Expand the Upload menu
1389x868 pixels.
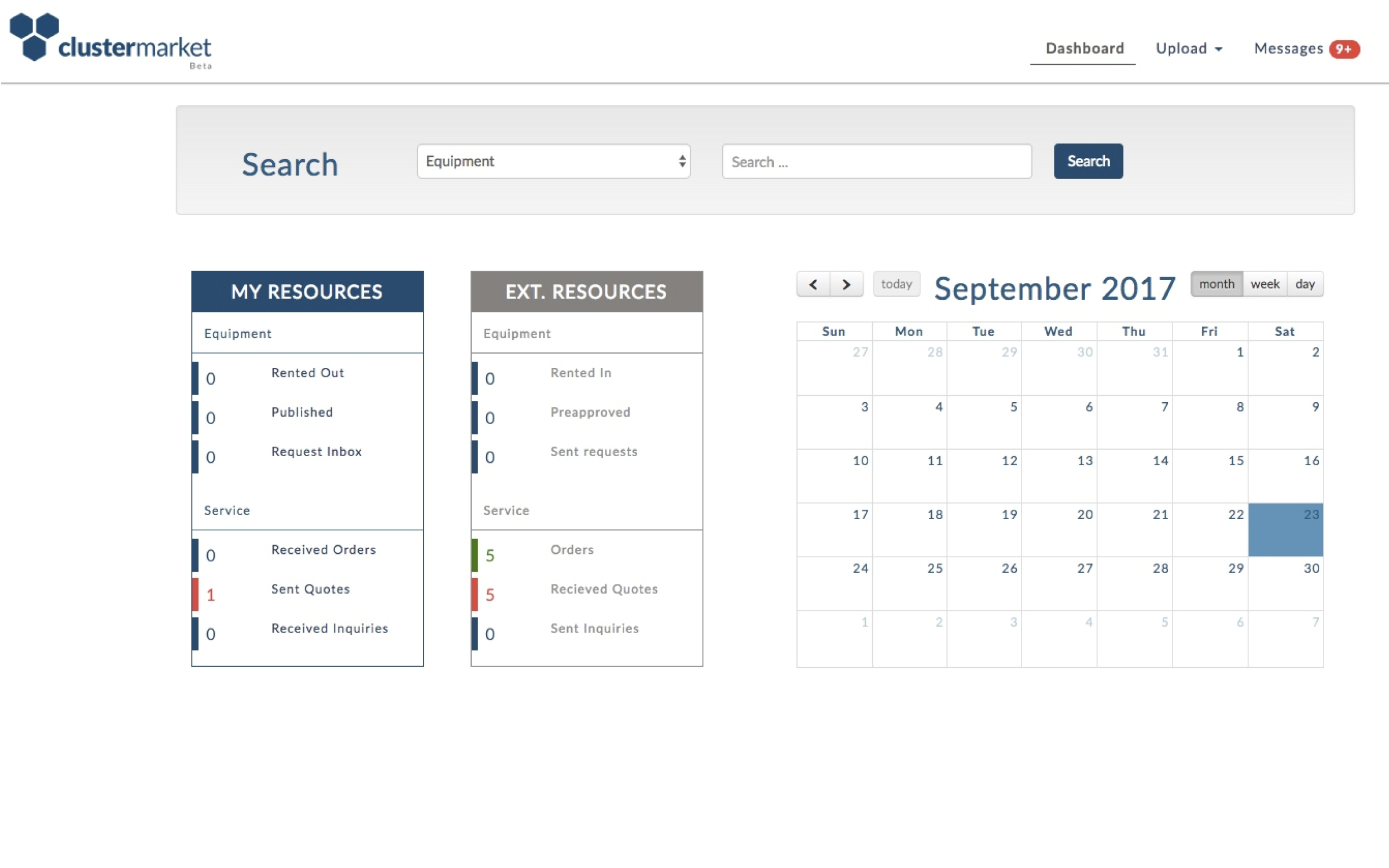click(1189, 49)
